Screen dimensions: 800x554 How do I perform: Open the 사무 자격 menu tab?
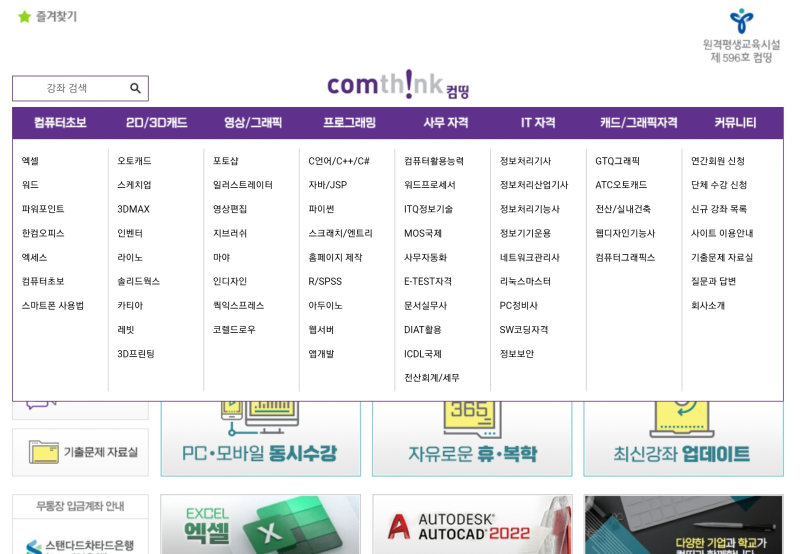tap(446, 123)
